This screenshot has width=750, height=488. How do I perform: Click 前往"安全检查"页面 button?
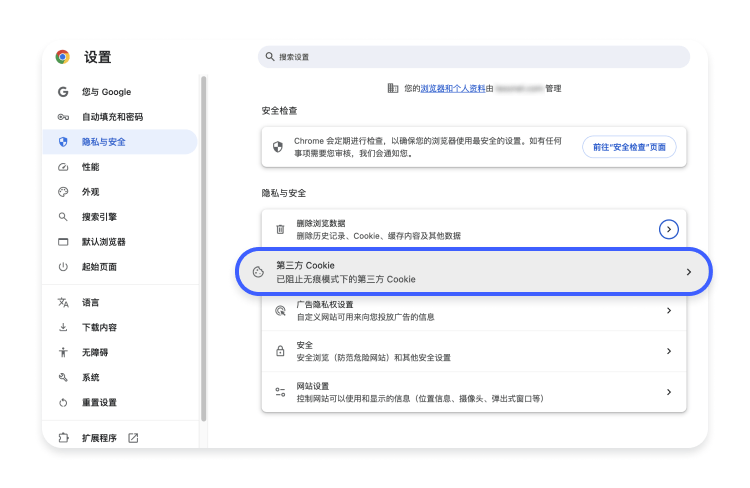[629, 147]
